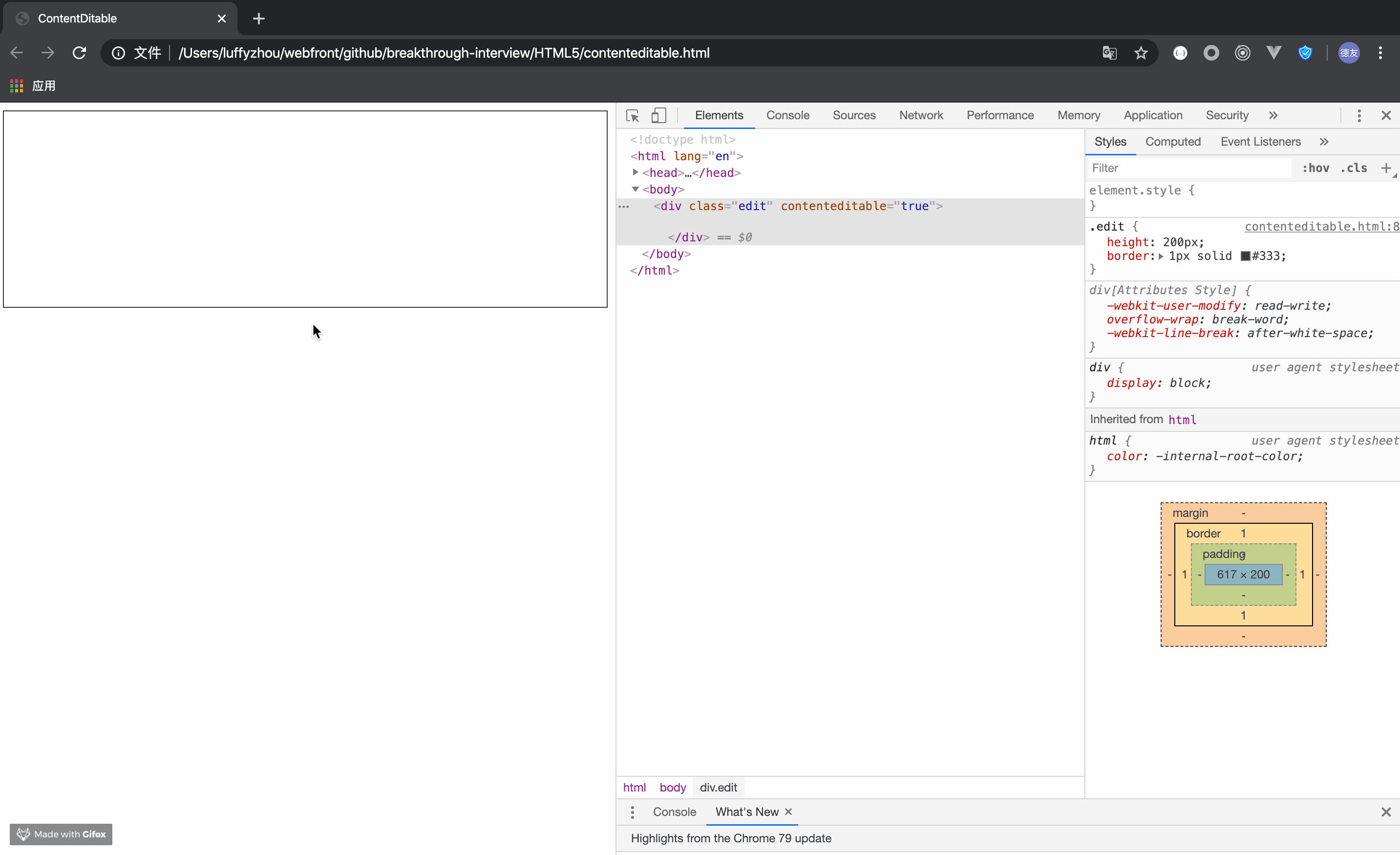Activate the inspect element picker icon

click(633, 115)
